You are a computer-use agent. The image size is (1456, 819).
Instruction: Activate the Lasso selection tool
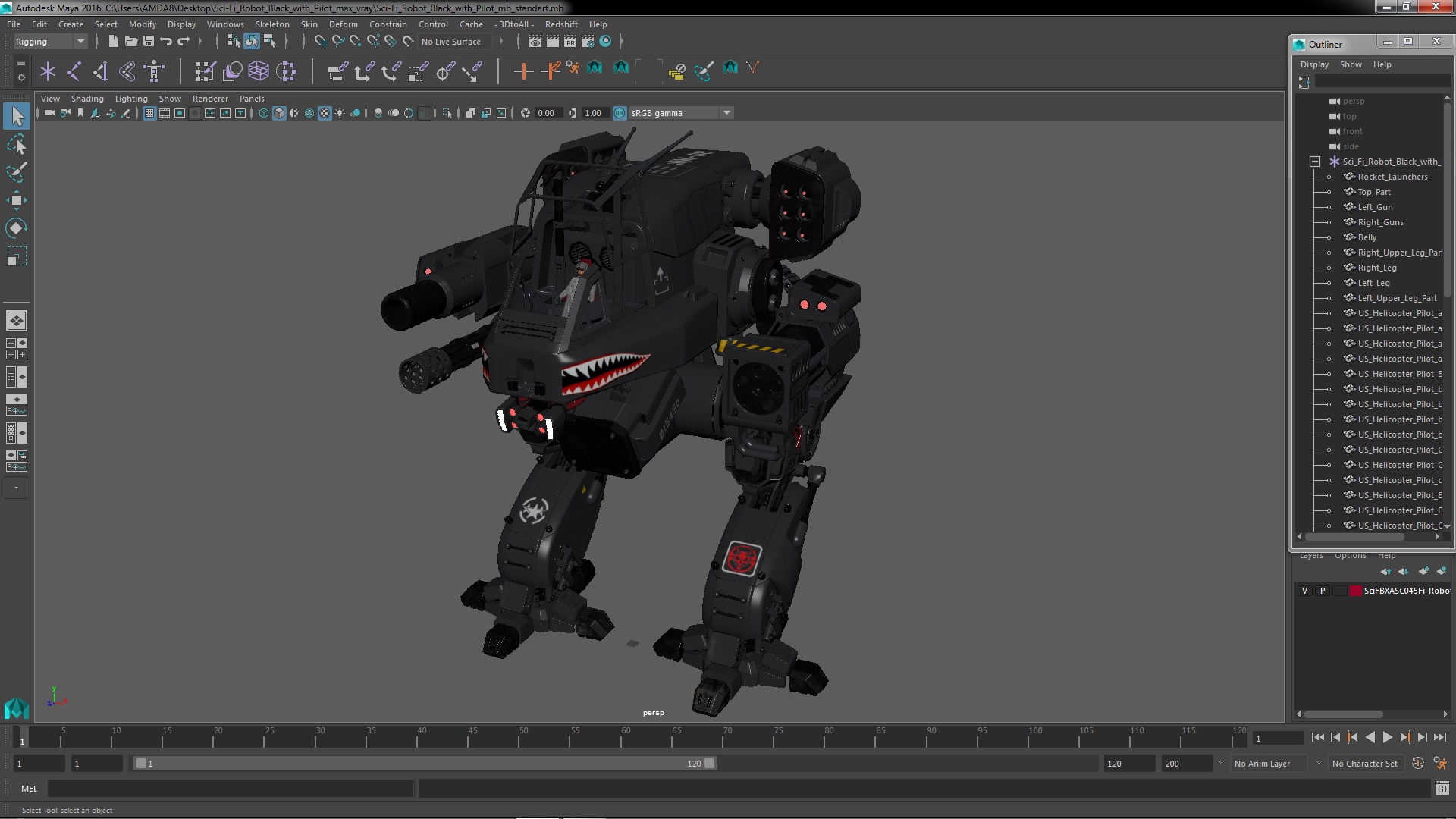pos(17,144)
